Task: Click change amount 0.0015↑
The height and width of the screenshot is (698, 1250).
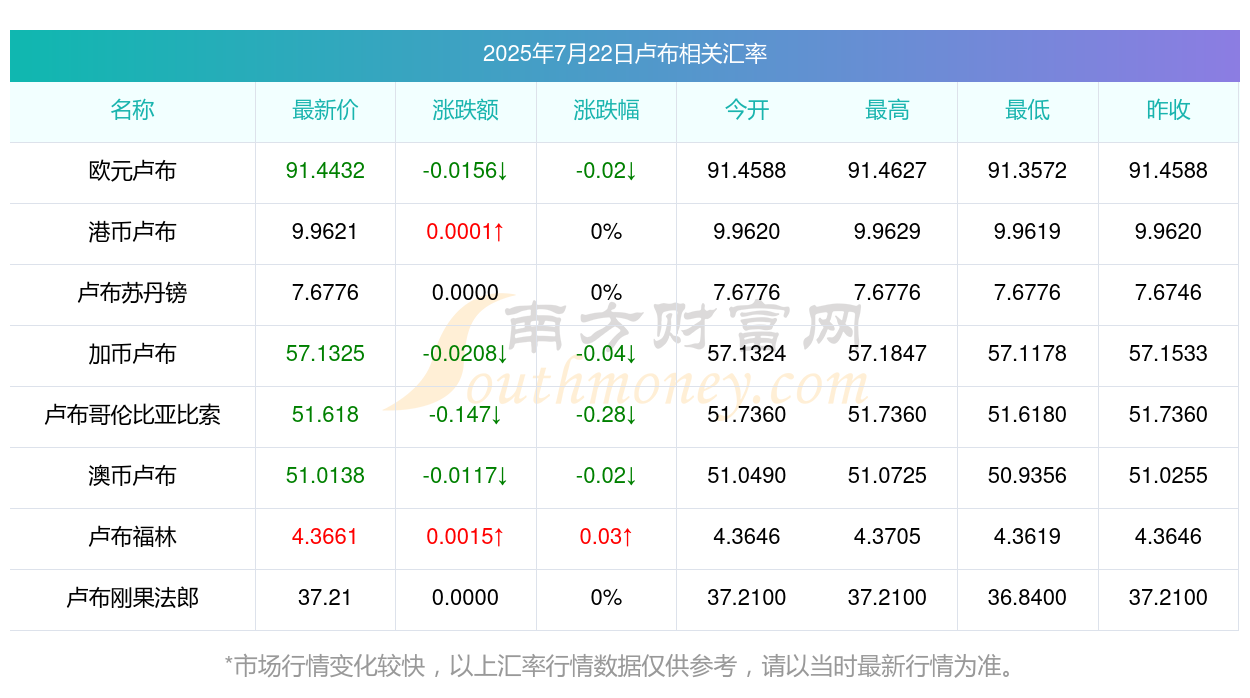Action: 466,537
